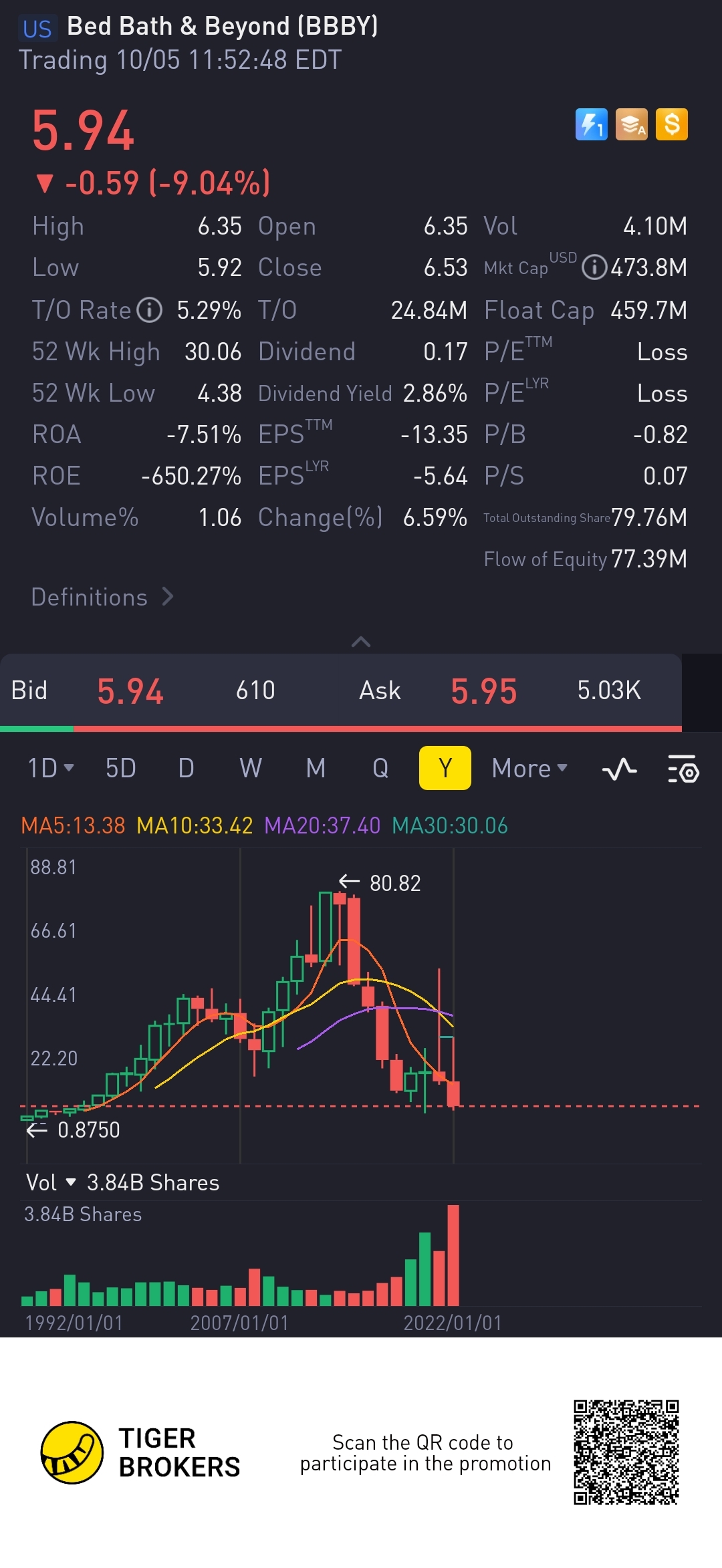Open the chart indicator wave icon

tap(620, 769)
